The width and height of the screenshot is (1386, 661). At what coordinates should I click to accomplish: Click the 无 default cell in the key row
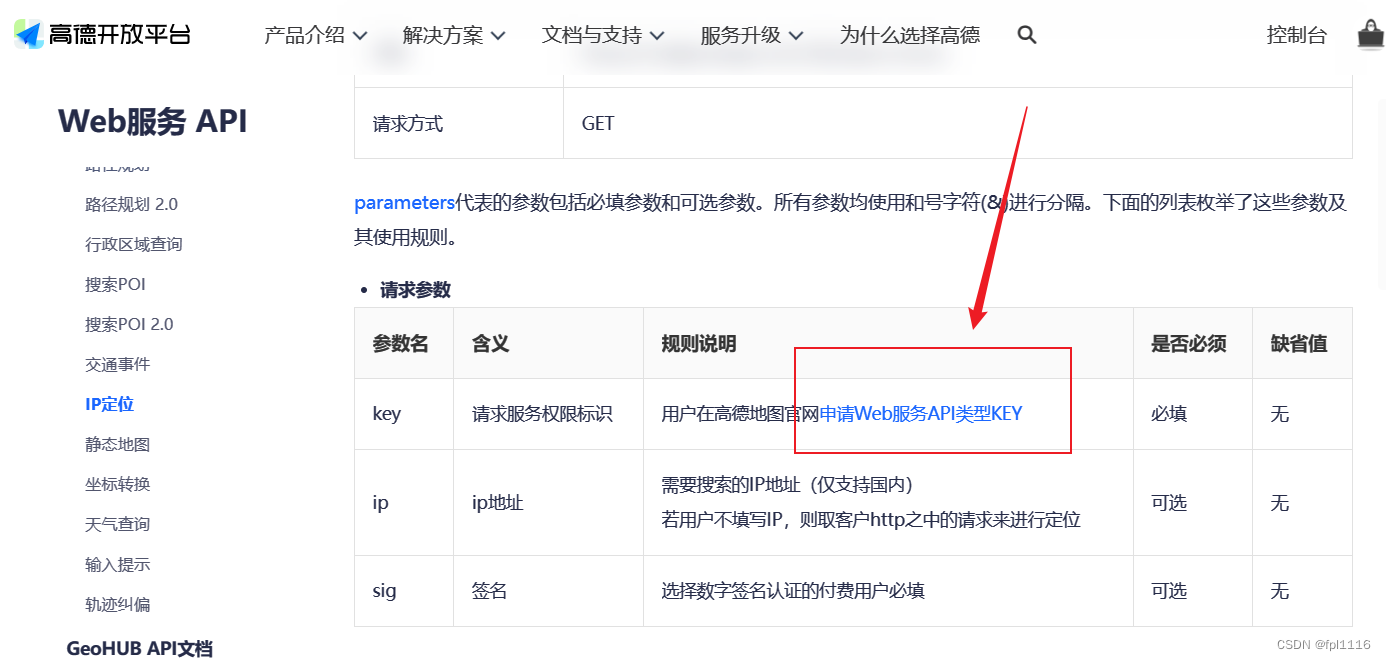pos(1302,414)
